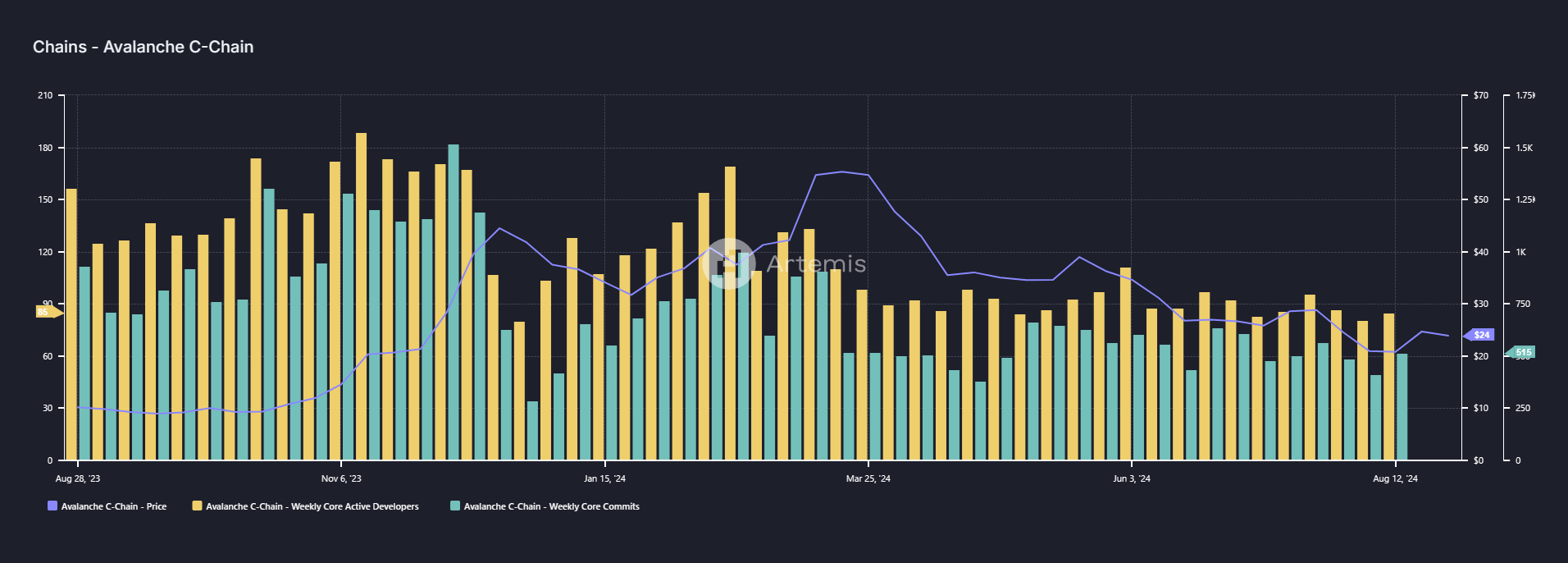Click the $70 price axis label

(x=1480, y=95)
